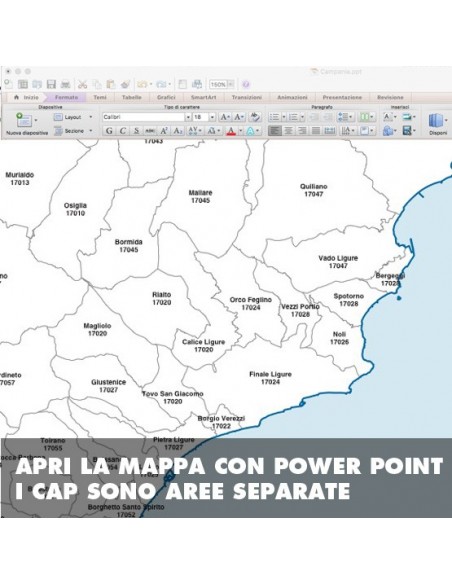This screenshot has width=452, height=584.
Task: Toggle strikethrough ABC formatting
Action: pyautogui.click(x=150, y=131)
